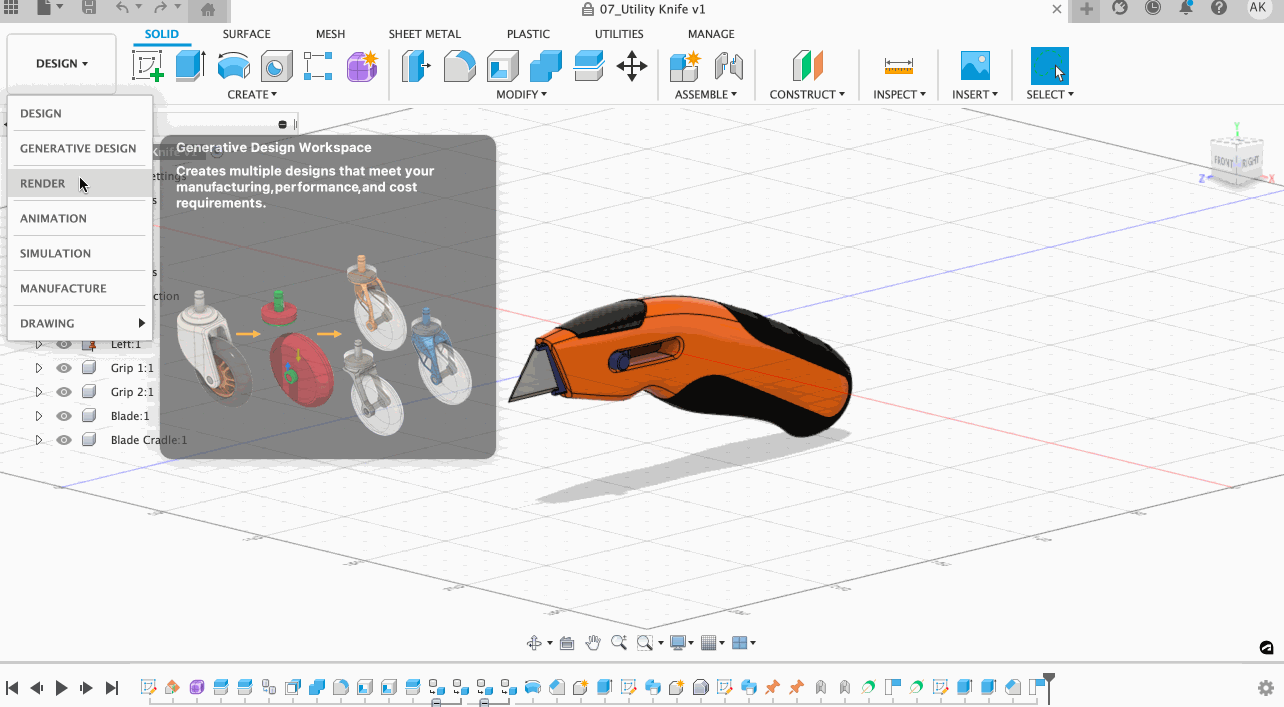Click the DESIGN workspace button

point(61,63)
